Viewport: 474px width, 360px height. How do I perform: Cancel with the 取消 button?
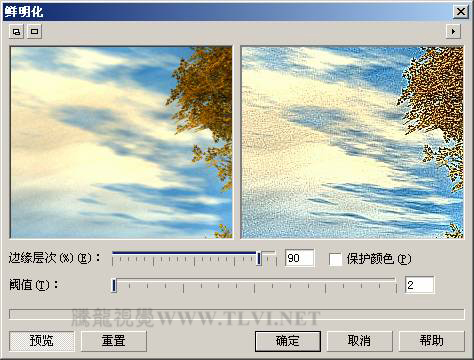click(359, 341)
